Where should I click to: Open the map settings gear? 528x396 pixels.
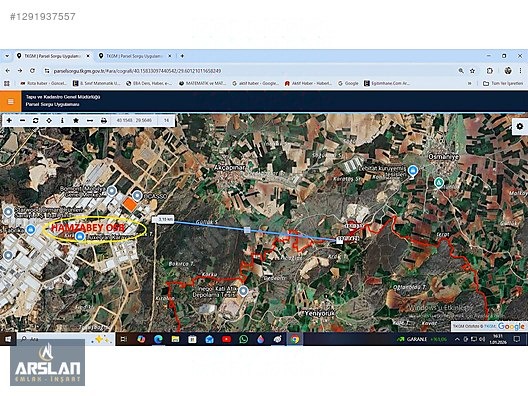[520, 126]
